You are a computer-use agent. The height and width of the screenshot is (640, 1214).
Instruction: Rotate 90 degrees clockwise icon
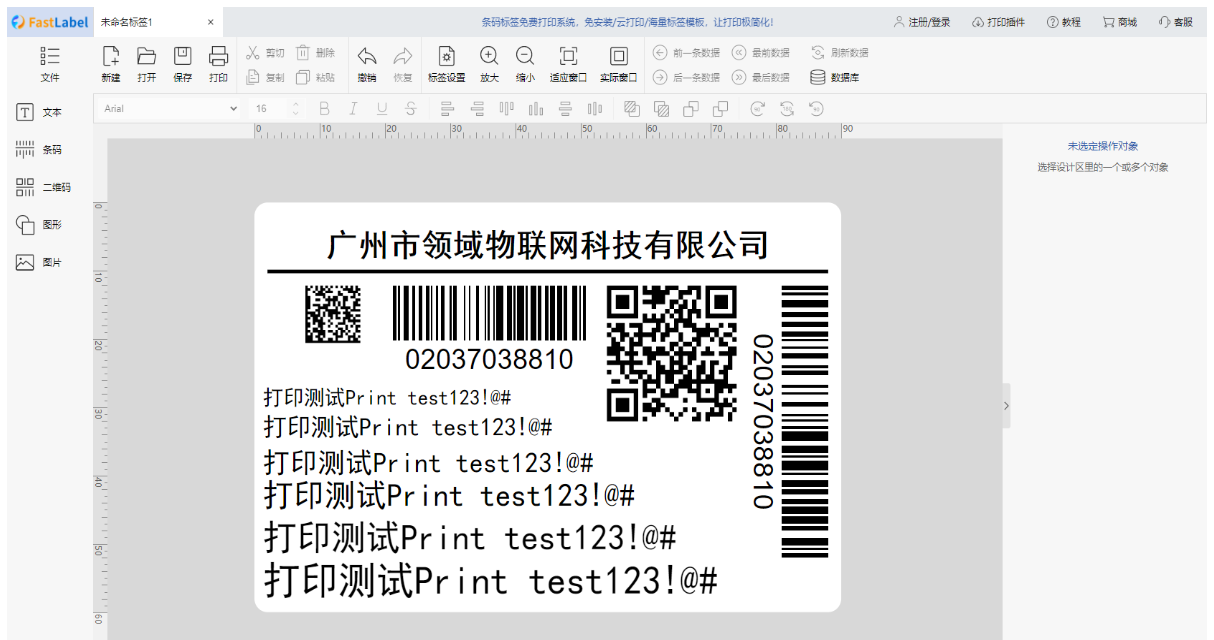(x=757, y=108)
